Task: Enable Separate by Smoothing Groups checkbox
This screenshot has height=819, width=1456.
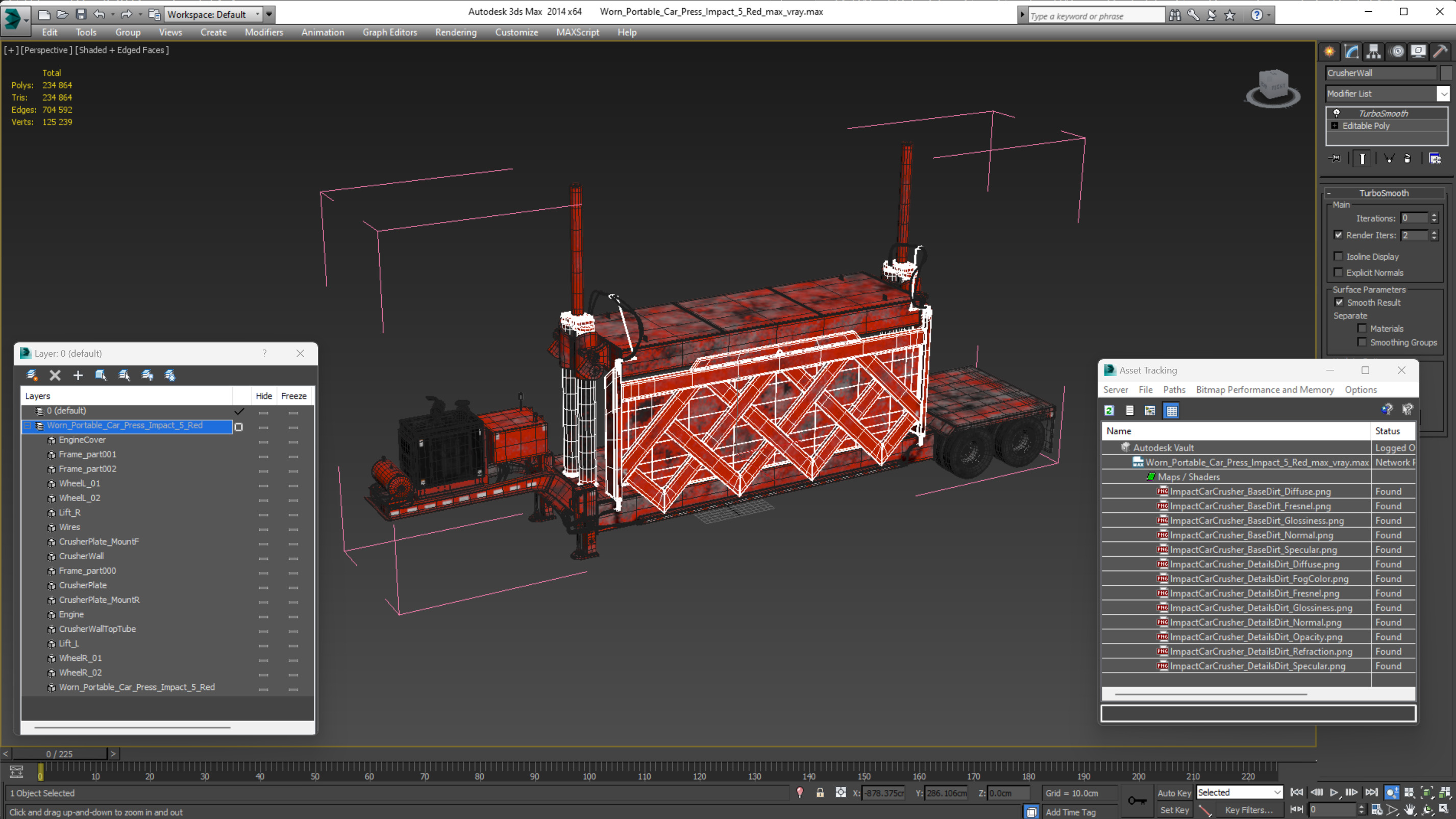Action: 1362,342
